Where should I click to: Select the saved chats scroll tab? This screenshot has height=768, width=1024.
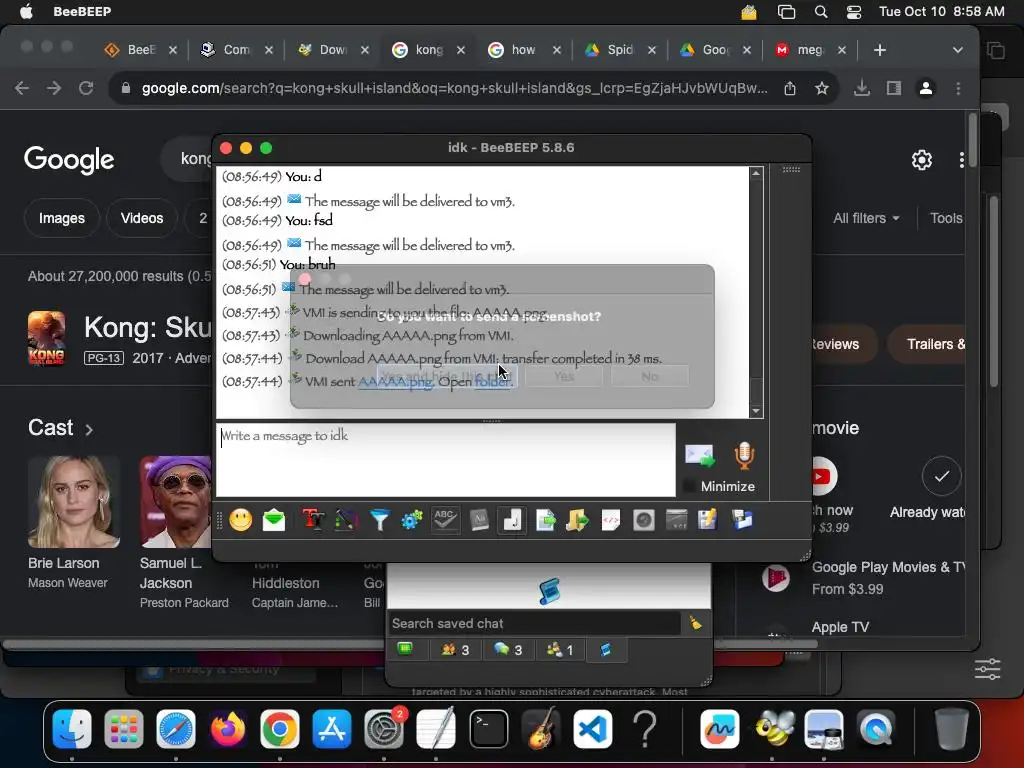(x=606, y=650)
